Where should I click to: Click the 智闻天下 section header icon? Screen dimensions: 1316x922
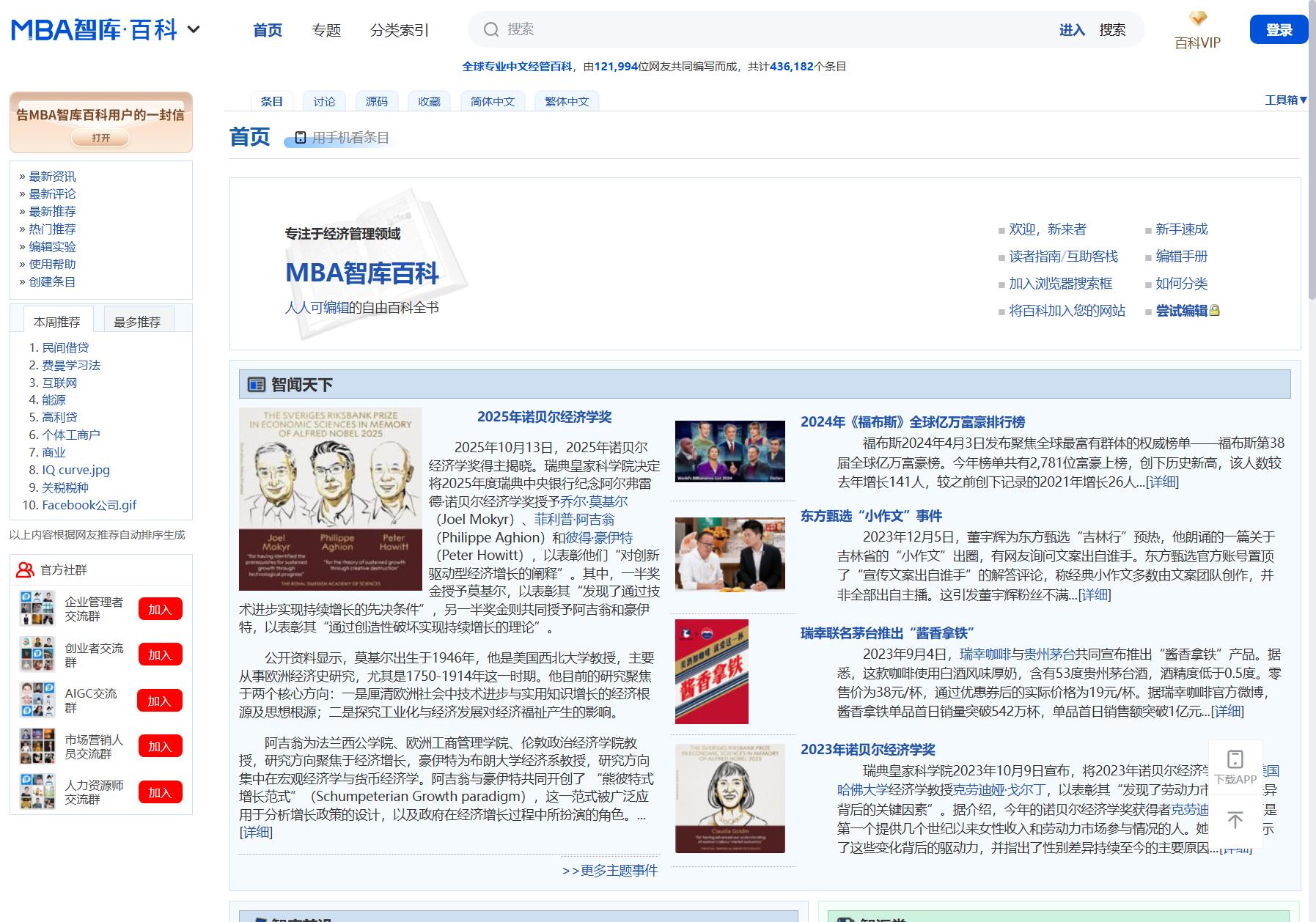point(257,385)
